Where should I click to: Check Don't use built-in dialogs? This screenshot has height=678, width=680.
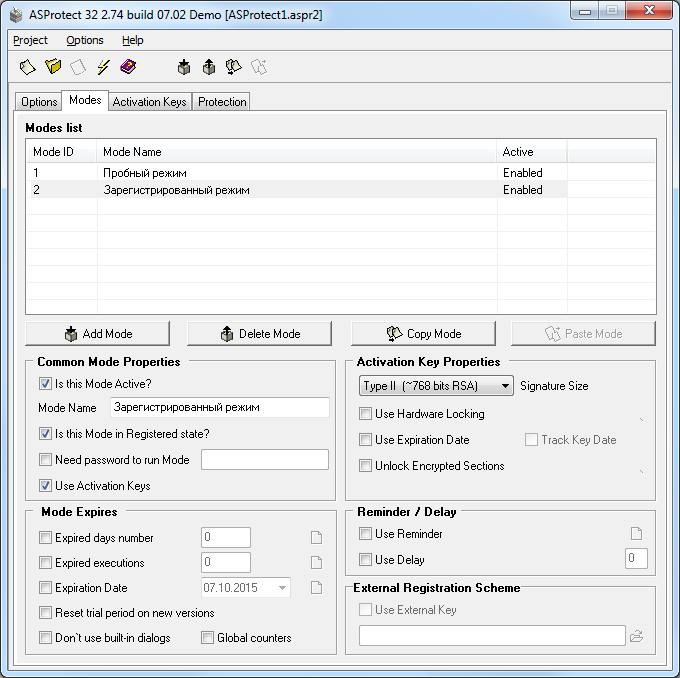pyautogui.click(x=45, y=638)
